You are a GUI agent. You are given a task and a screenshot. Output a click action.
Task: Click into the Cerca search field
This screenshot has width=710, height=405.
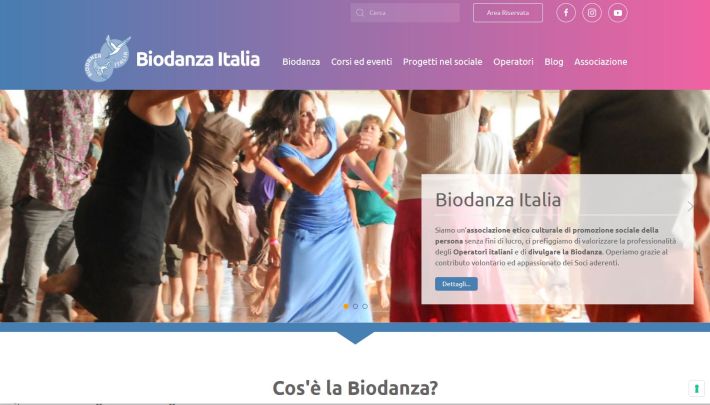click(405, 13)
